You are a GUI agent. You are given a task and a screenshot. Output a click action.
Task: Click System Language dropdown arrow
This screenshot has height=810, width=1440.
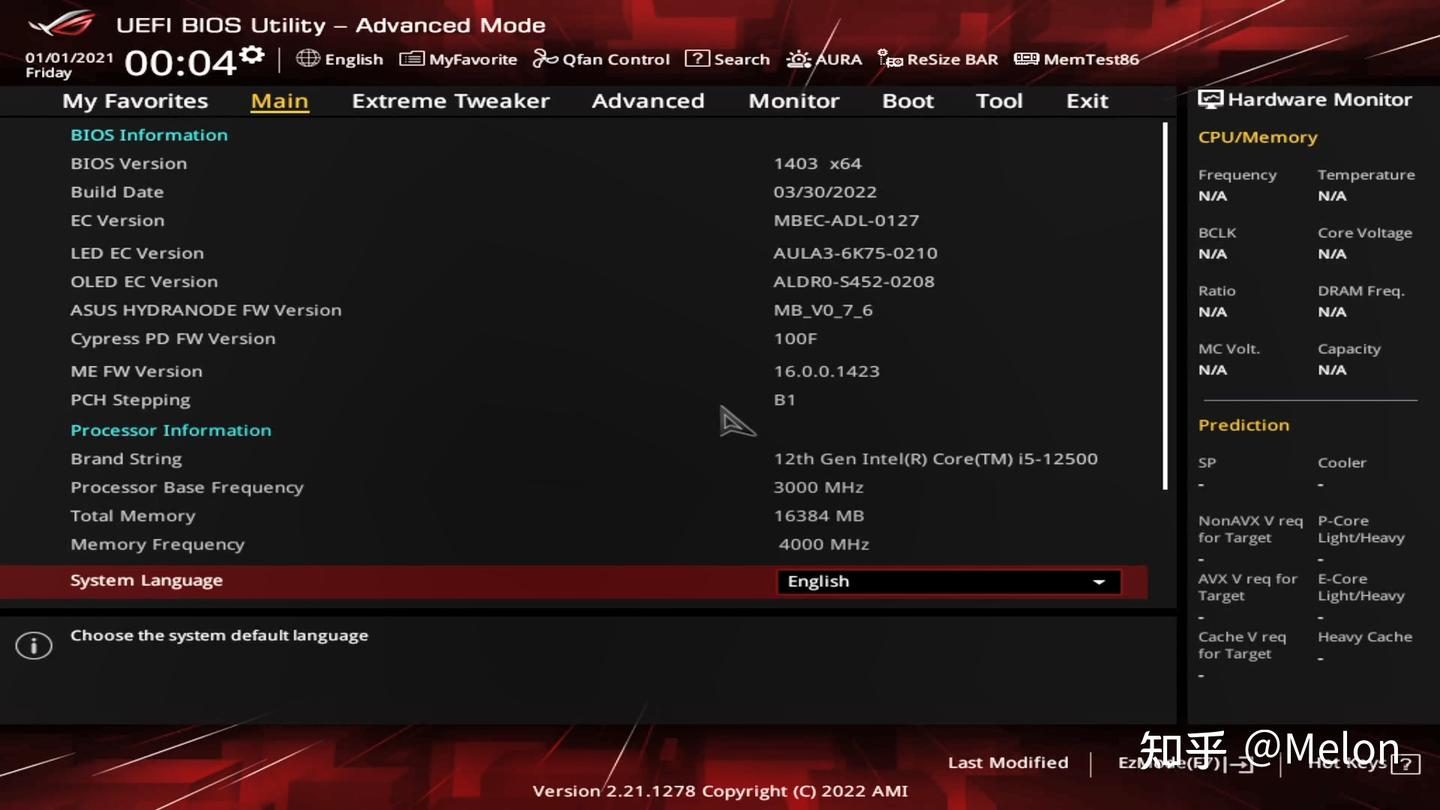1098,582
